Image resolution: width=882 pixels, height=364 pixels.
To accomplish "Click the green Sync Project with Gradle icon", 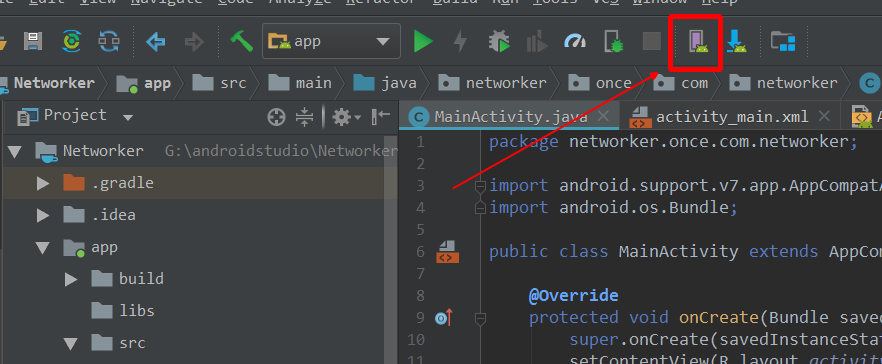I will pos(71,41).
